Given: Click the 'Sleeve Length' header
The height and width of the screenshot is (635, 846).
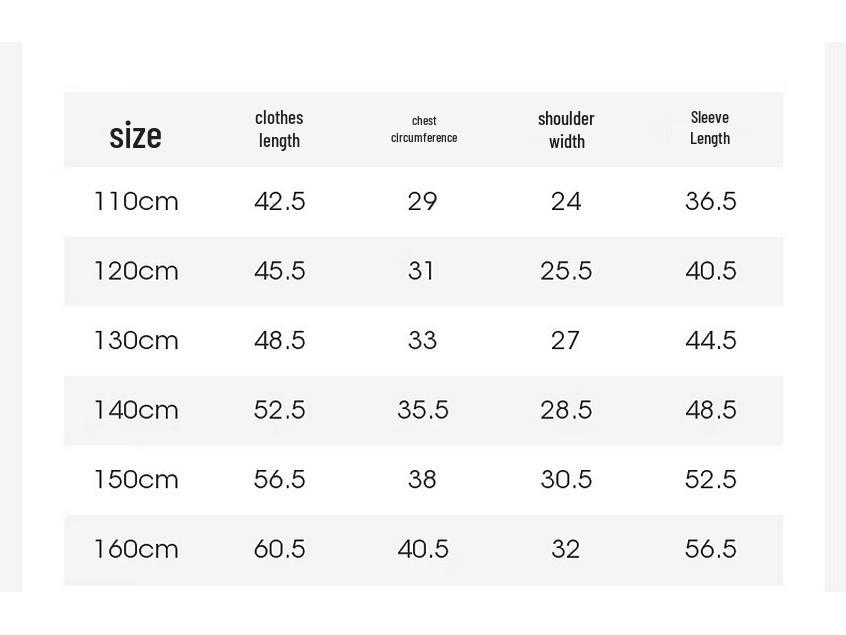Looking at the screenshot, I should pos(710,128).
